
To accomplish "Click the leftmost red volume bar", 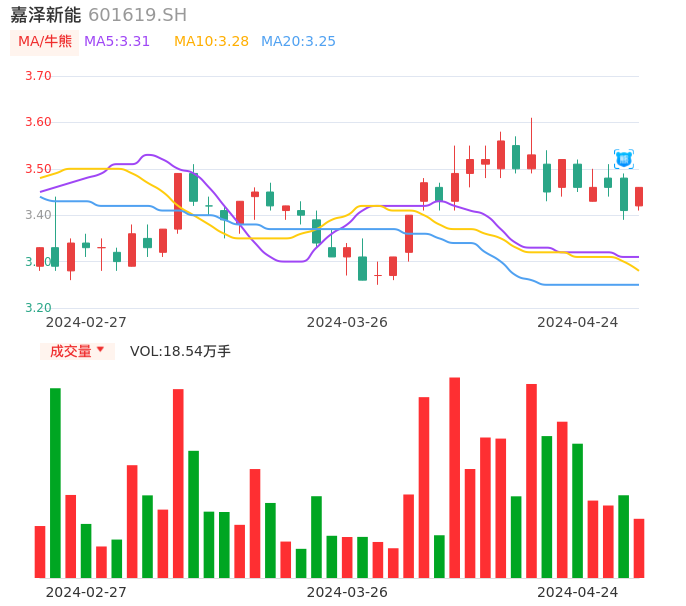I will pos(40,551).
